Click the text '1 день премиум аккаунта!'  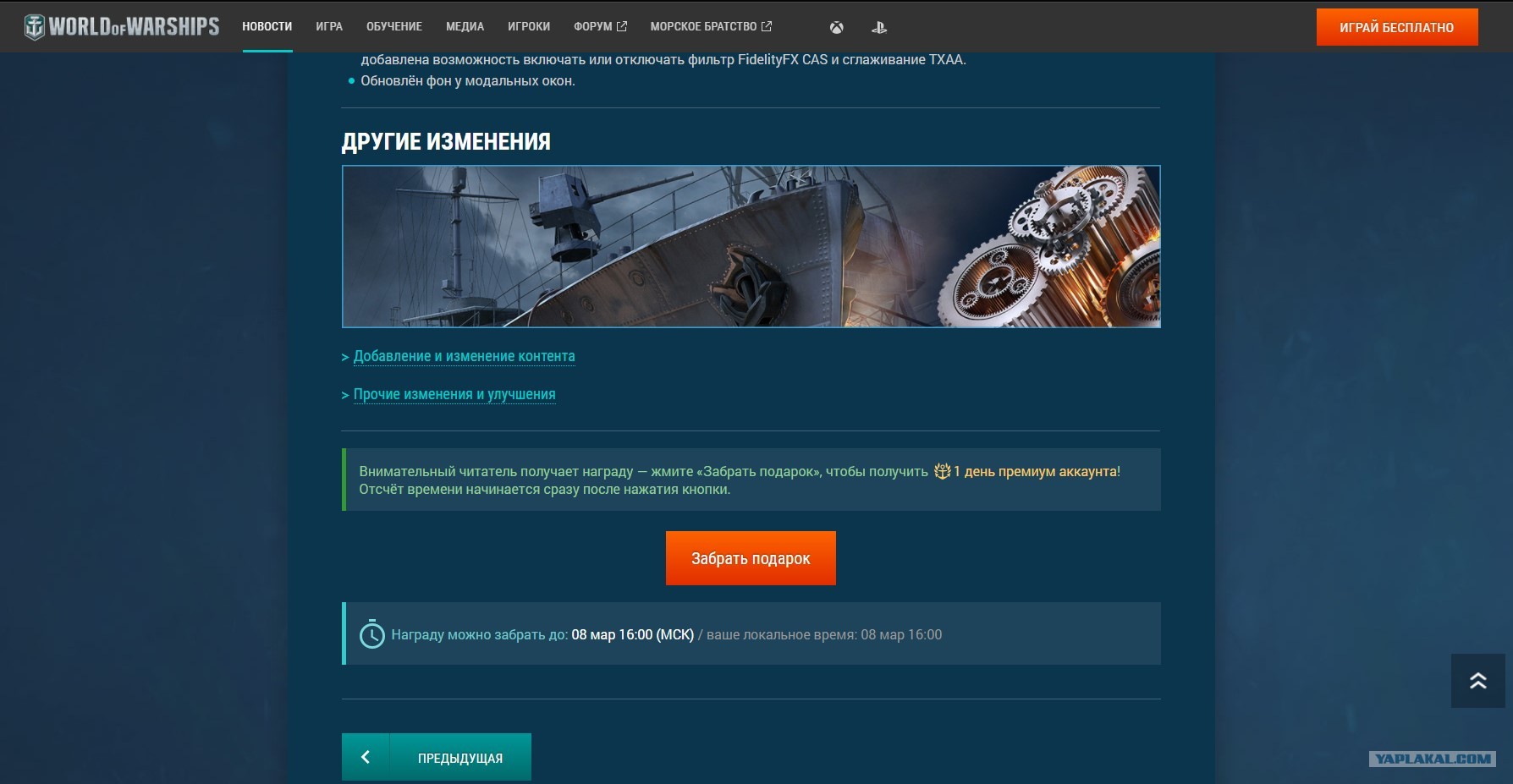pos(1037,471)
